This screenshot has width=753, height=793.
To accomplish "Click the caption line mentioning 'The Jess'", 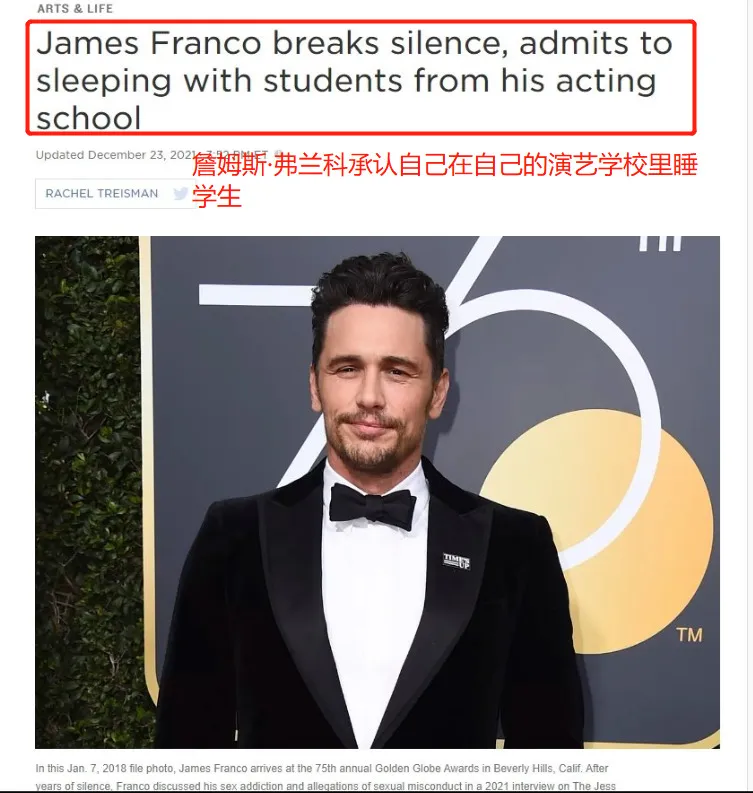I will click(326, 786).
